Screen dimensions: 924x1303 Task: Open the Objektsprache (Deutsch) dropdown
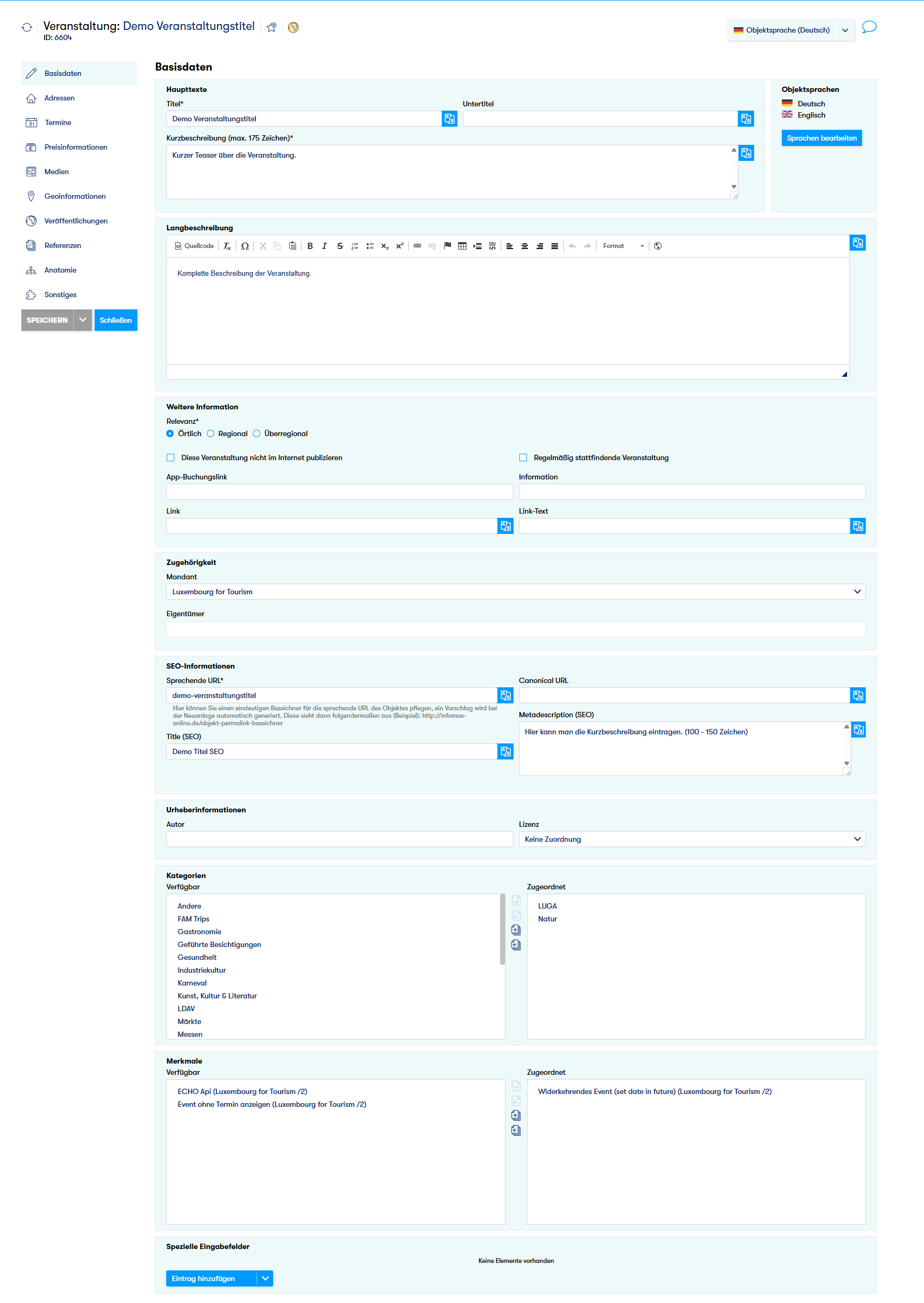(790, 30)
